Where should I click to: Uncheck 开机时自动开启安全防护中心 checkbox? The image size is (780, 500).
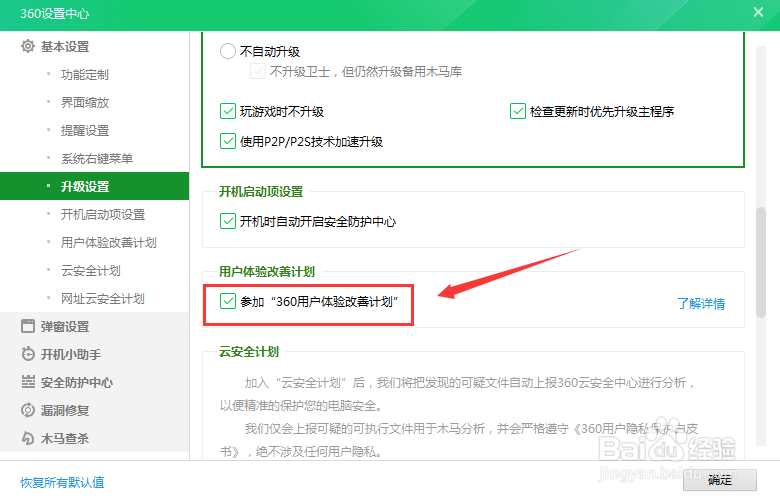[x=228, y=221]
